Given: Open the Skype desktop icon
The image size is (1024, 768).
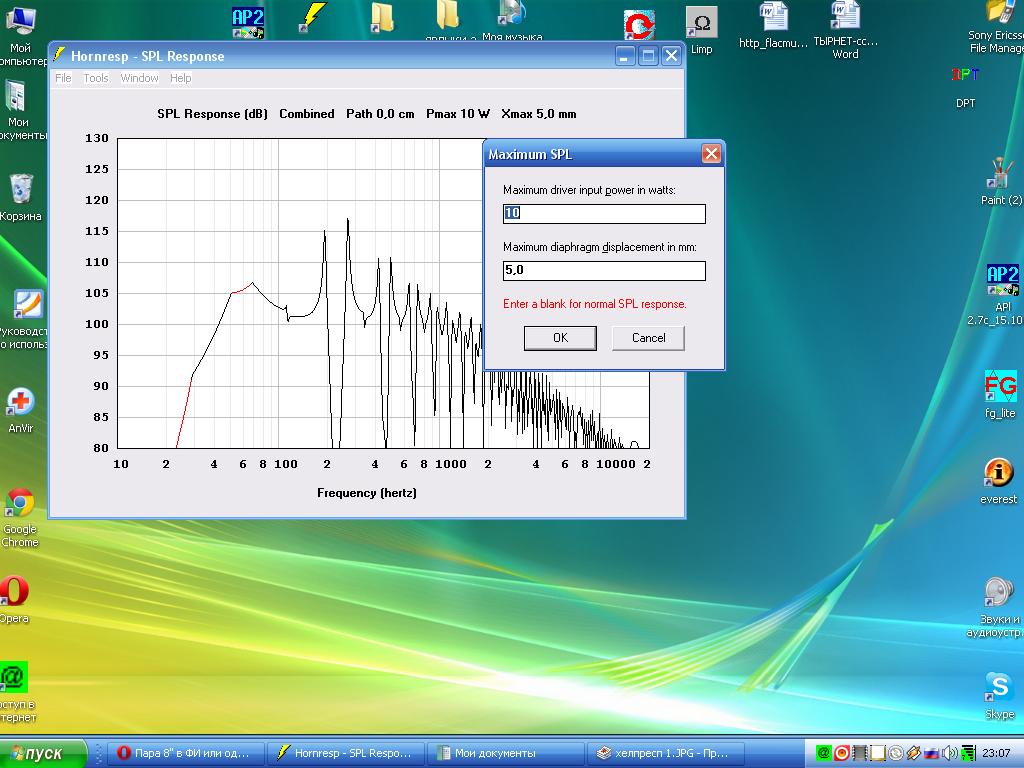Looking at the screenshot, I should (x=1000, y=696).
